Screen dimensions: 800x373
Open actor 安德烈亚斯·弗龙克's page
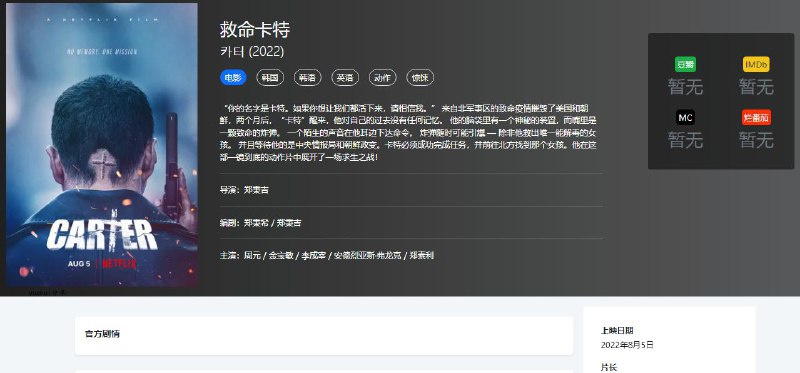367,256
